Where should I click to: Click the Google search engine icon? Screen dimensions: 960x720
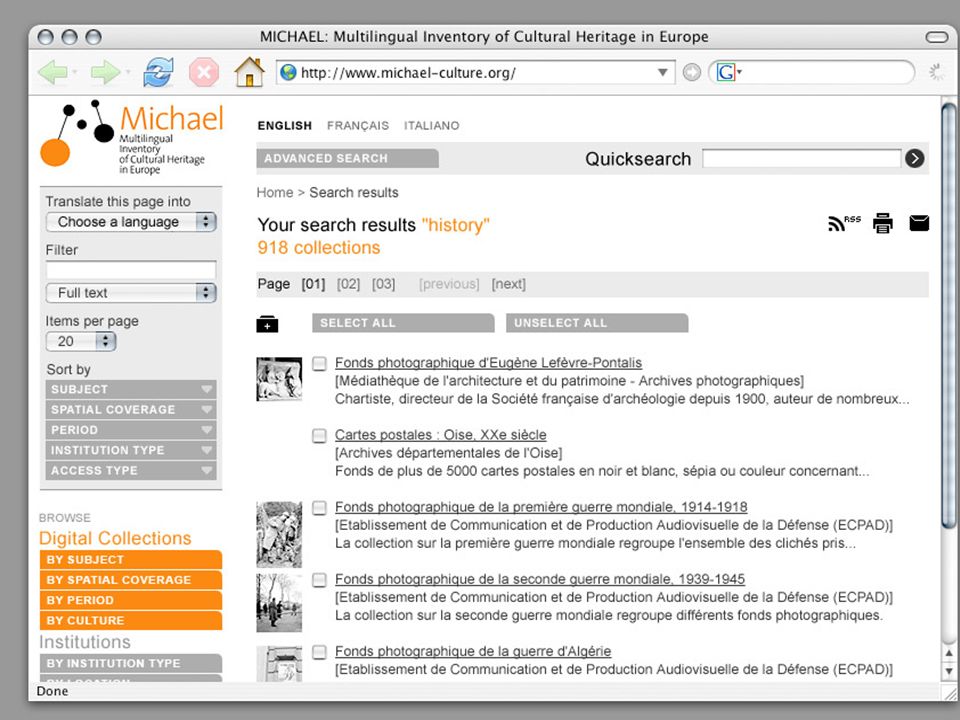727,73
